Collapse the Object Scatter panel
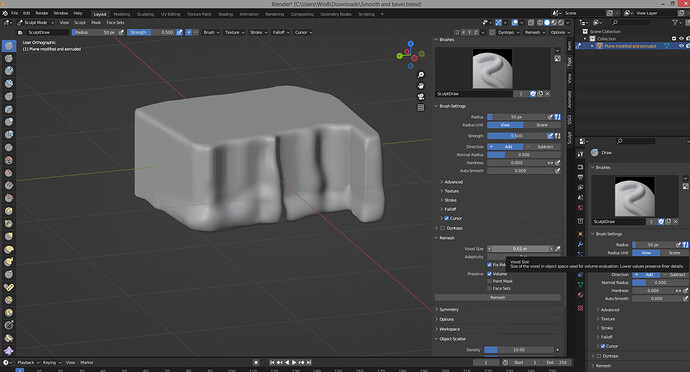This screenshot has height=372, width=690. [x=451, y=339]
